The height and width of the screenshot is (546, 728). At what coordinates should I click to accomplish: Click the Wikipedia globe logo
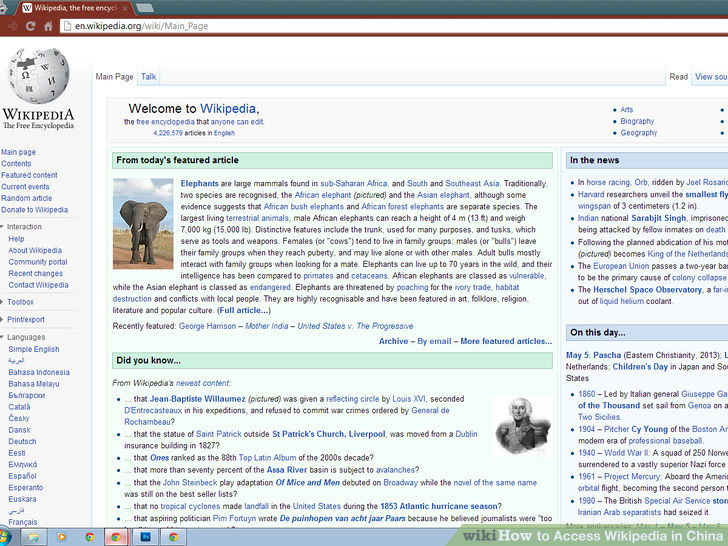coord(39,76)
